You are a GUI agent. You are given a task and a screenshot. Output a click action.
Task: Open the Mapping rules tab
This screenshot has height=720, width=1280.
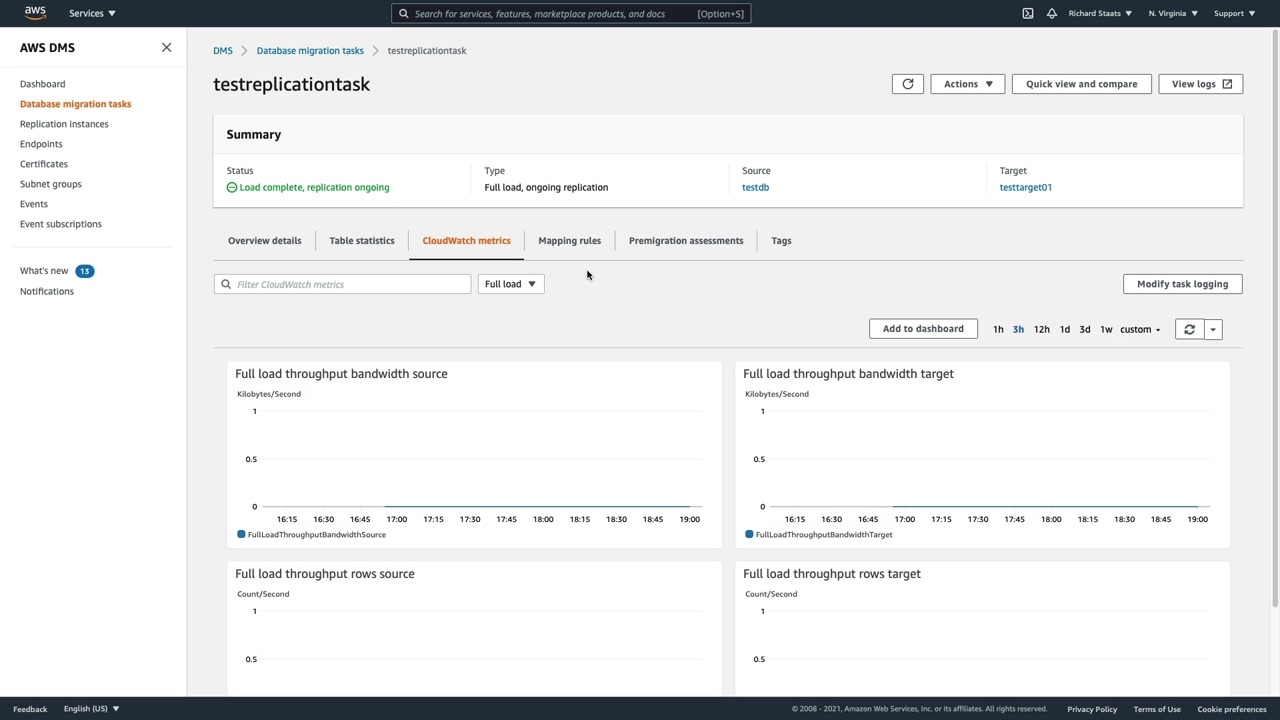point(569,240)
